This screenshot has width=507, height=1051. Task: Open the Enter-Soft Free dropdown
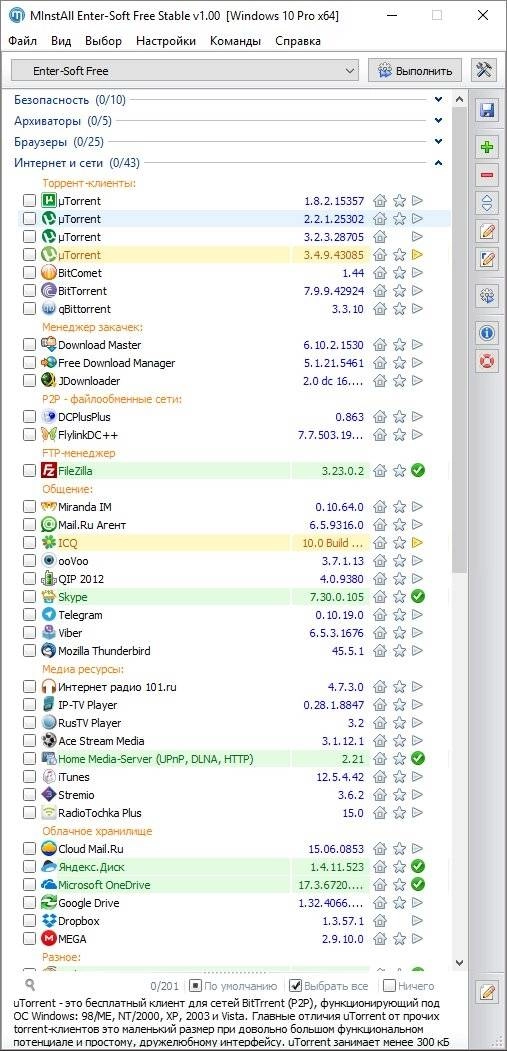point(186,70)
